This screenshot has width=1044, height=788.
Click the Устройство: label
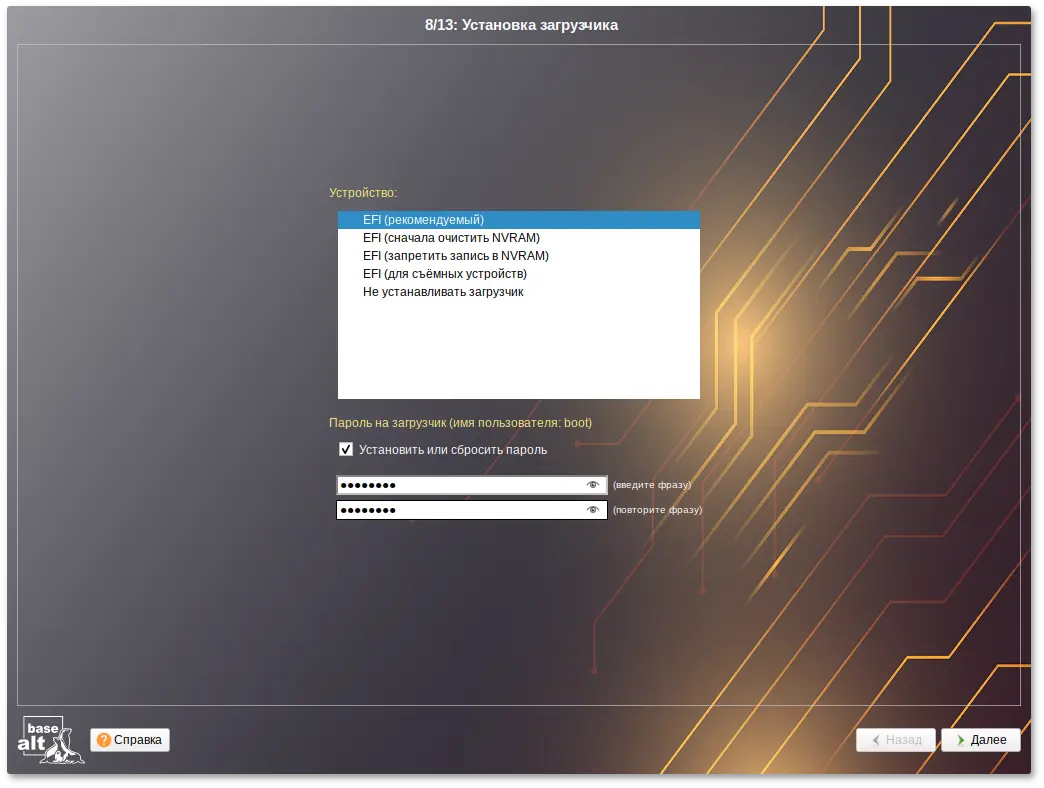pos(363,192)
